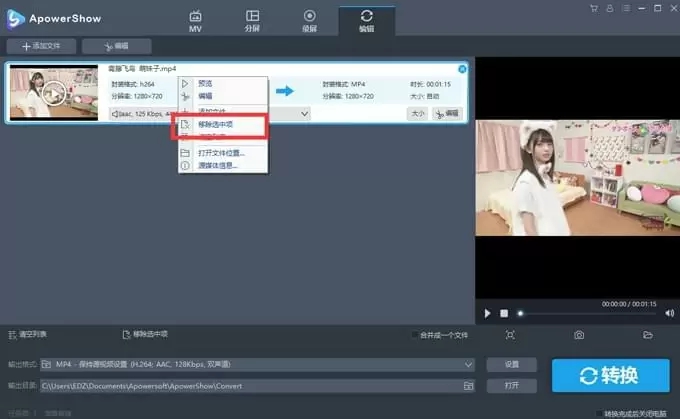The height and width of the screenshot is (419, 680).
Task: Expand the audio track AAC dropdown
Action: point(304,114)
